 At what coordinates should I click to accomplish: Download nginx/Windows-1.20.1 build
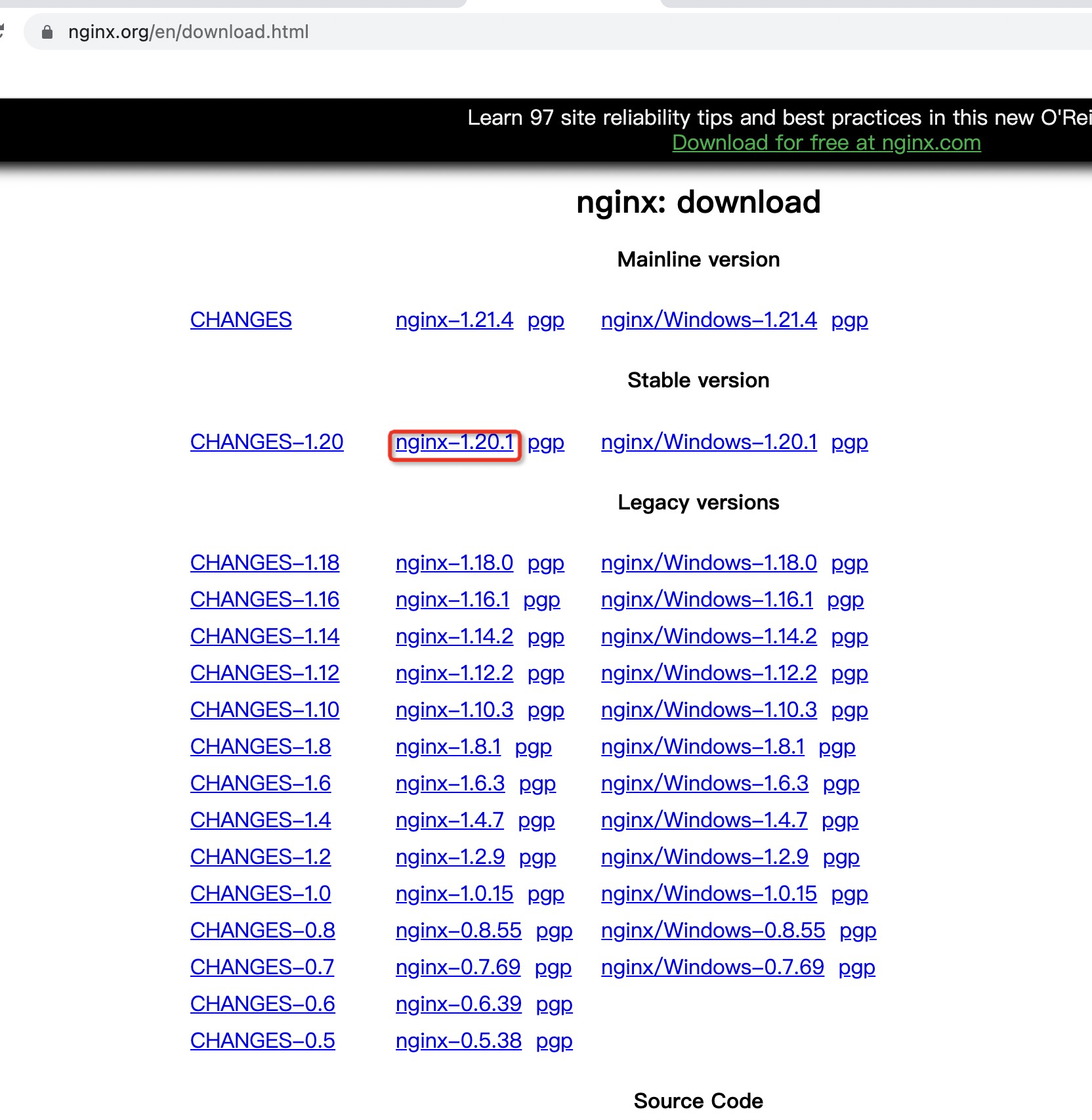(x=709, y=442)
